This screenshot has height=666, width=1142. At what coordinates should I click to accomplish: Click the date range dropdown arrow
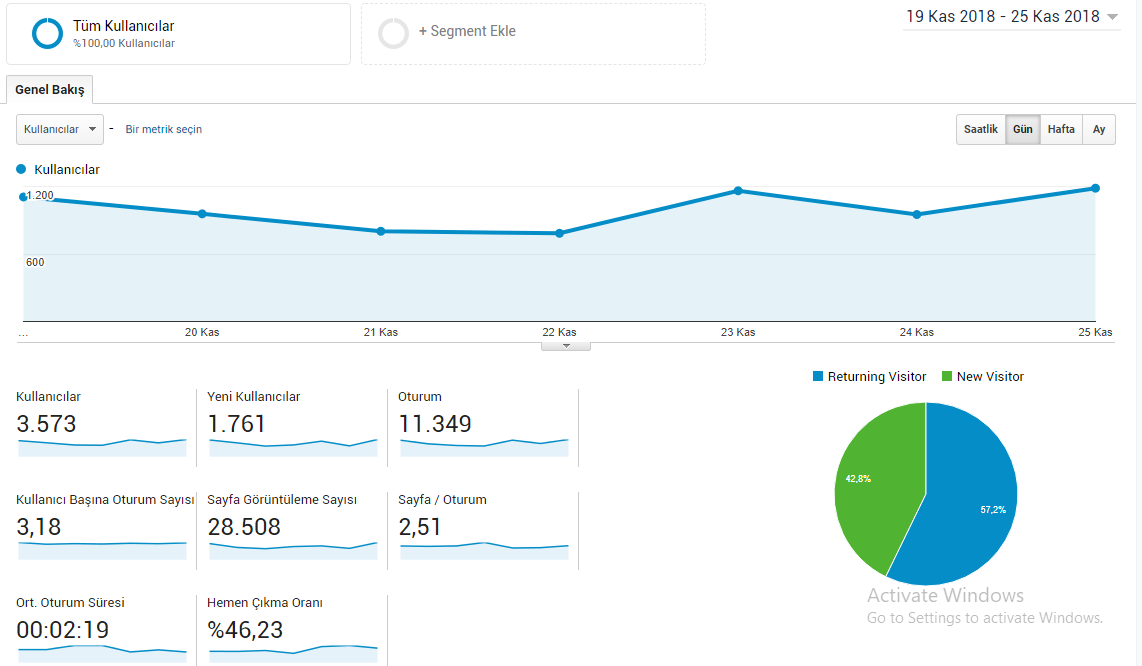click(1112, 17)
